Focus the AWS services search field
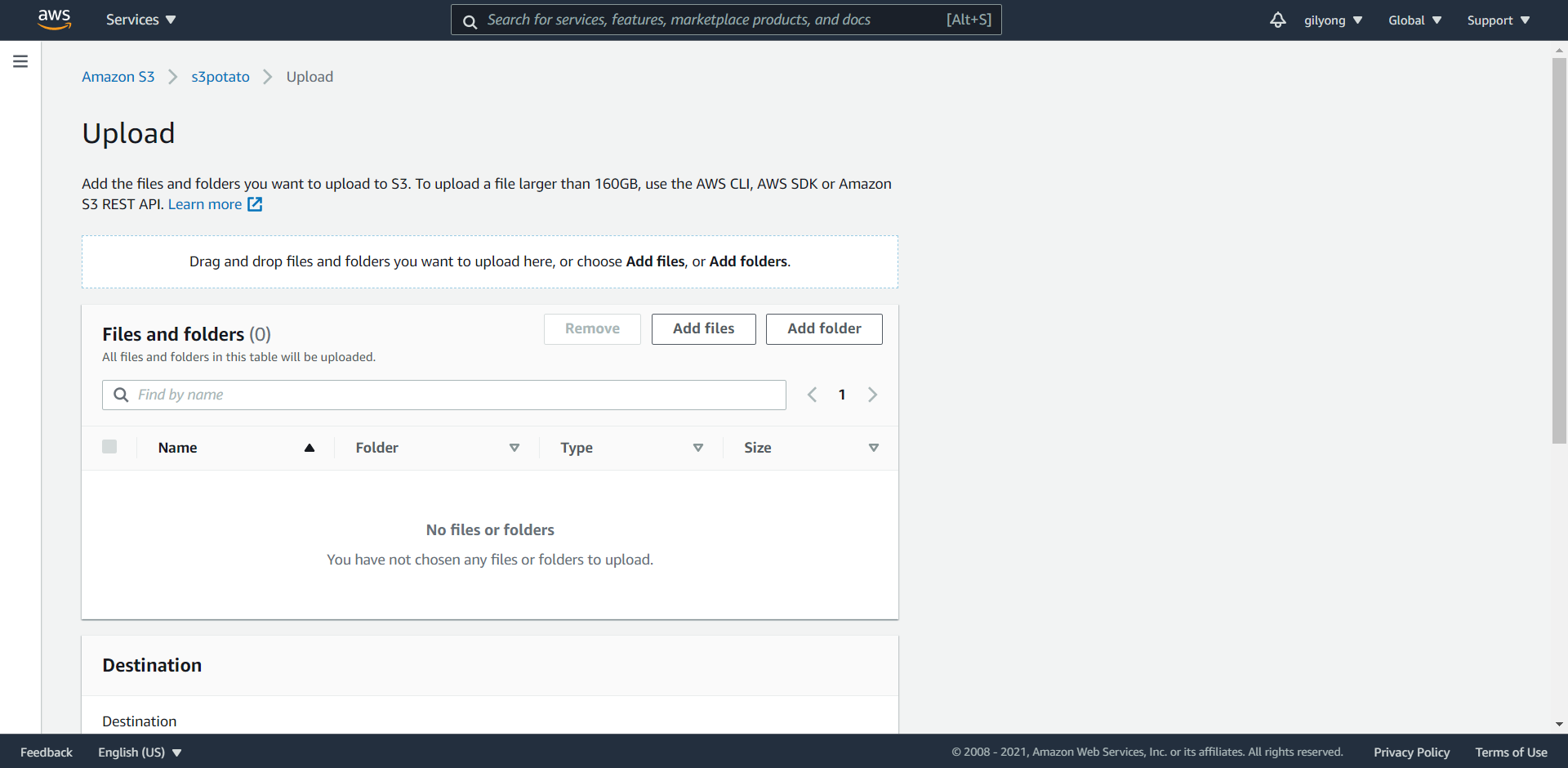1568x768 pixels. tap(726, 20)
